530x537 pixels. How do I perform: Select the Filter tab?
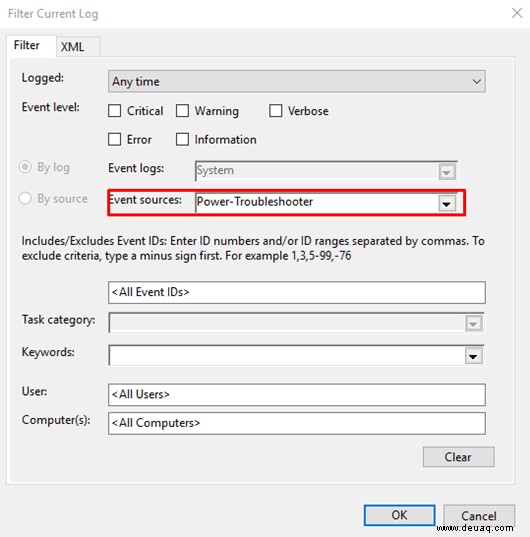pyautogui.click(x=27, y=45)
